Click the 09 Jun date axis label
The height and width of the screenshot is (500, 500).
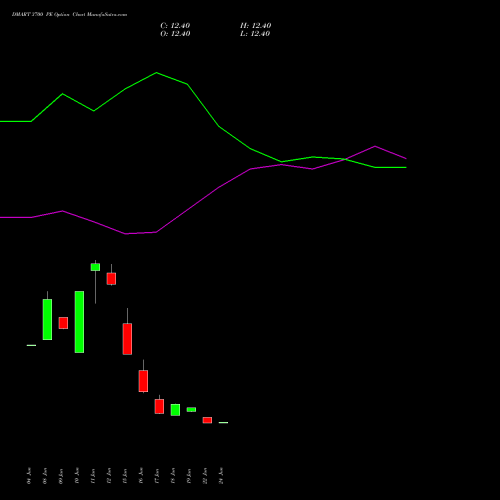pyautogui.click(x=61, y=476)
